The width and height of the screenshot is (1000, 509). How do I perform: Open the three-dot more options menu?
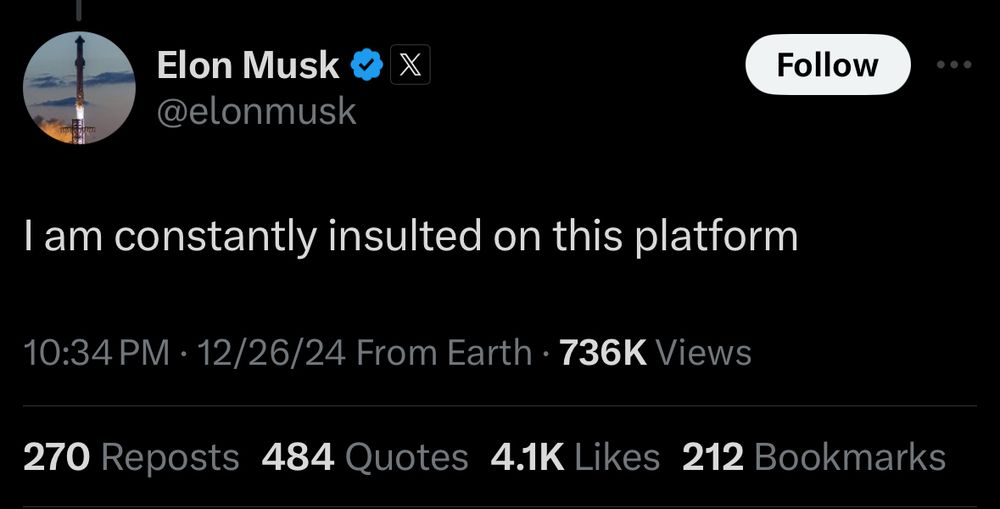tap(954, 64)
